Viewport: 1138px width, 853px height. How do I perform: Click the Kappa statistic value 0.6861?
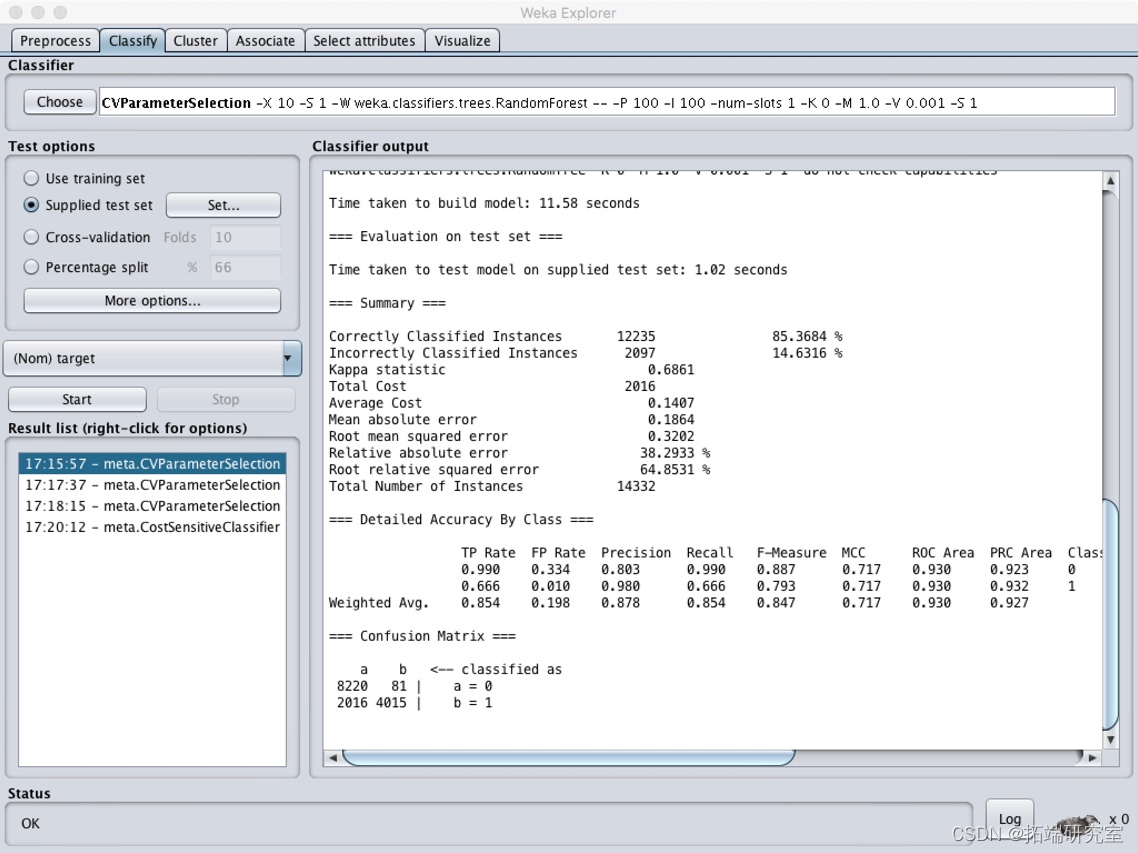click(671, 370)
